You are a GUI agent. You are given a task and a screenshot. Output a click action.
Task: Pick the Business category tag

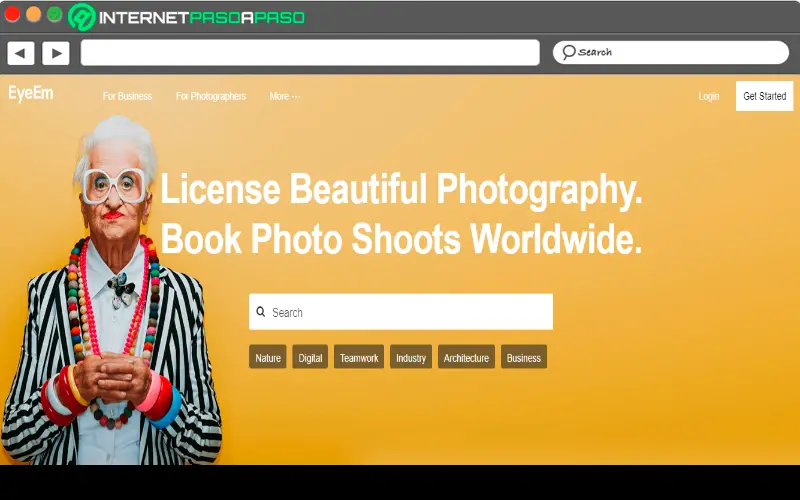coord(524,357)
